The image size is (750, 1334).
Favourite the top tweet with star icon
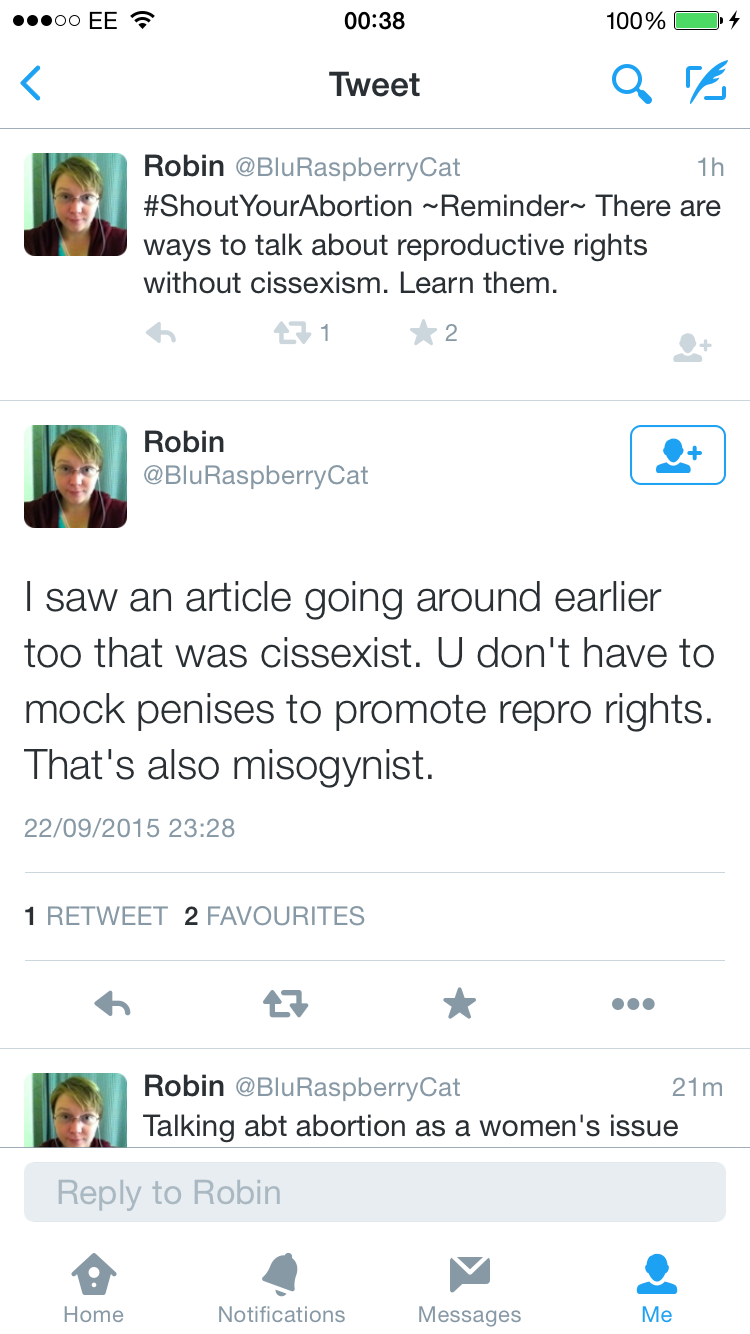[x=424, y=334]
